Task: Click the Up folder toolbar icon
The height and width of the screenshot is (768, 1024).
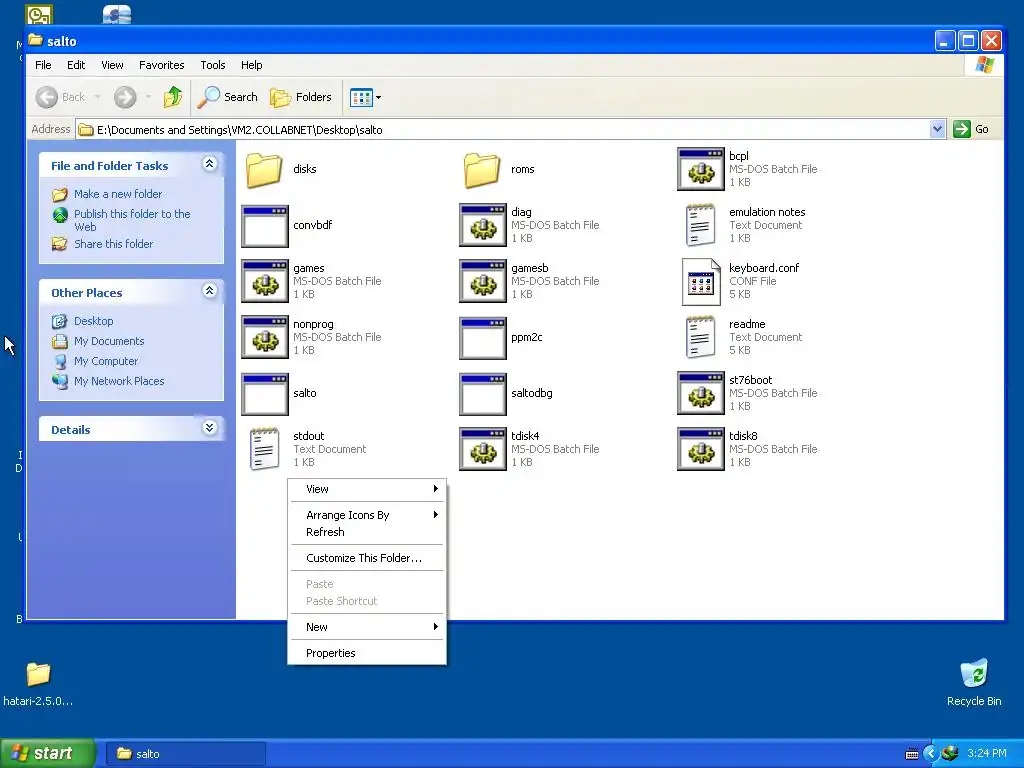Action: pyautogui.click(x=173, y=97)
